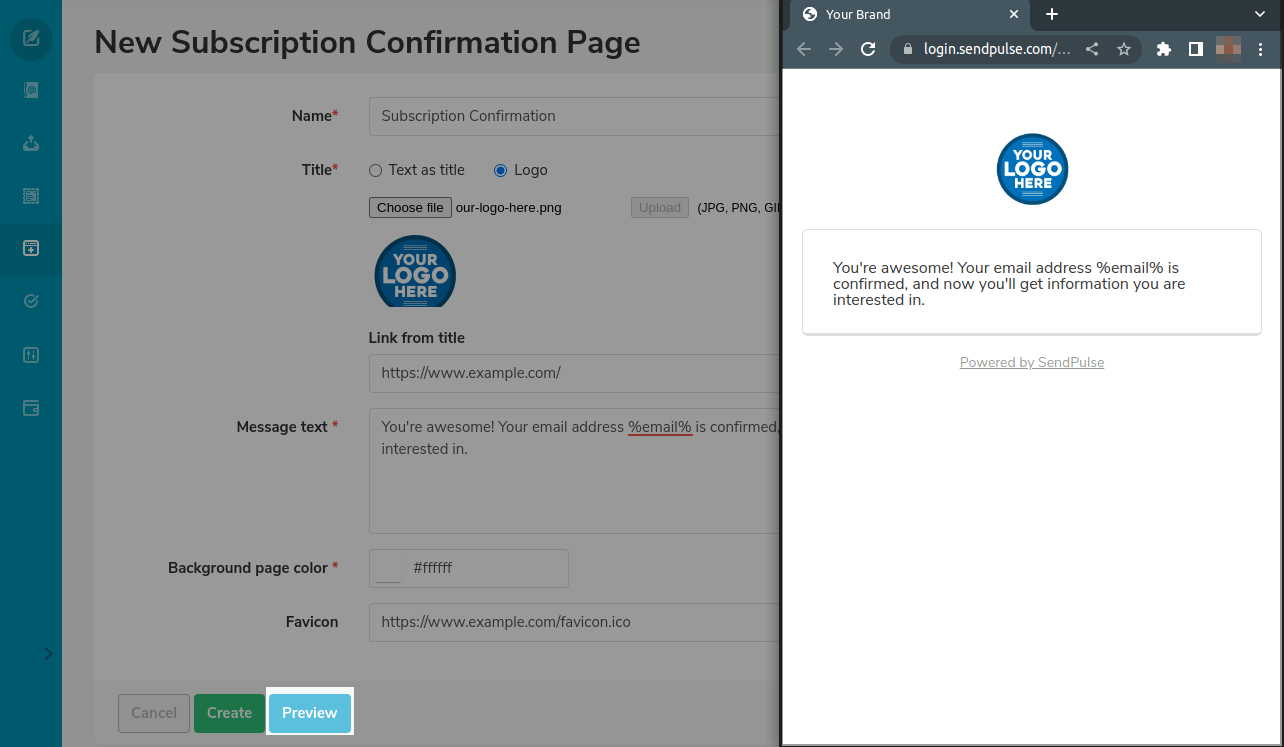
Task: Open the background page color swatch
Action: coord(388,568)
